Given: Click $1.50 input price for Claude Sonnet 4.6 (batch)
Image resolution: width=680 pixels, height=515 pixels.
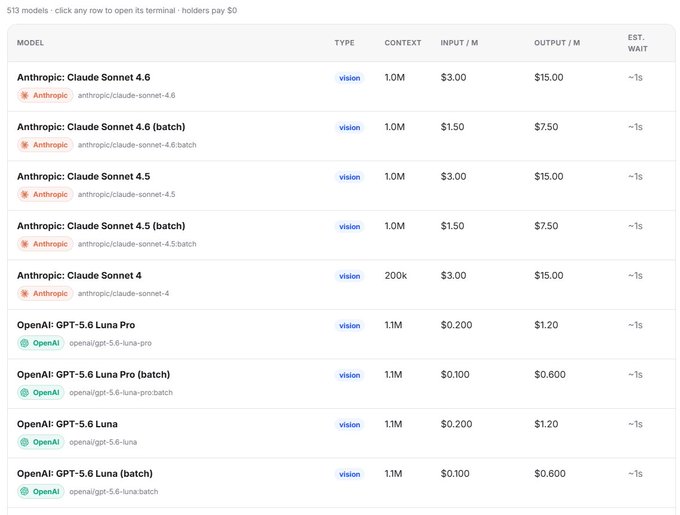Looking at the screenshot, I should [452, 127].
